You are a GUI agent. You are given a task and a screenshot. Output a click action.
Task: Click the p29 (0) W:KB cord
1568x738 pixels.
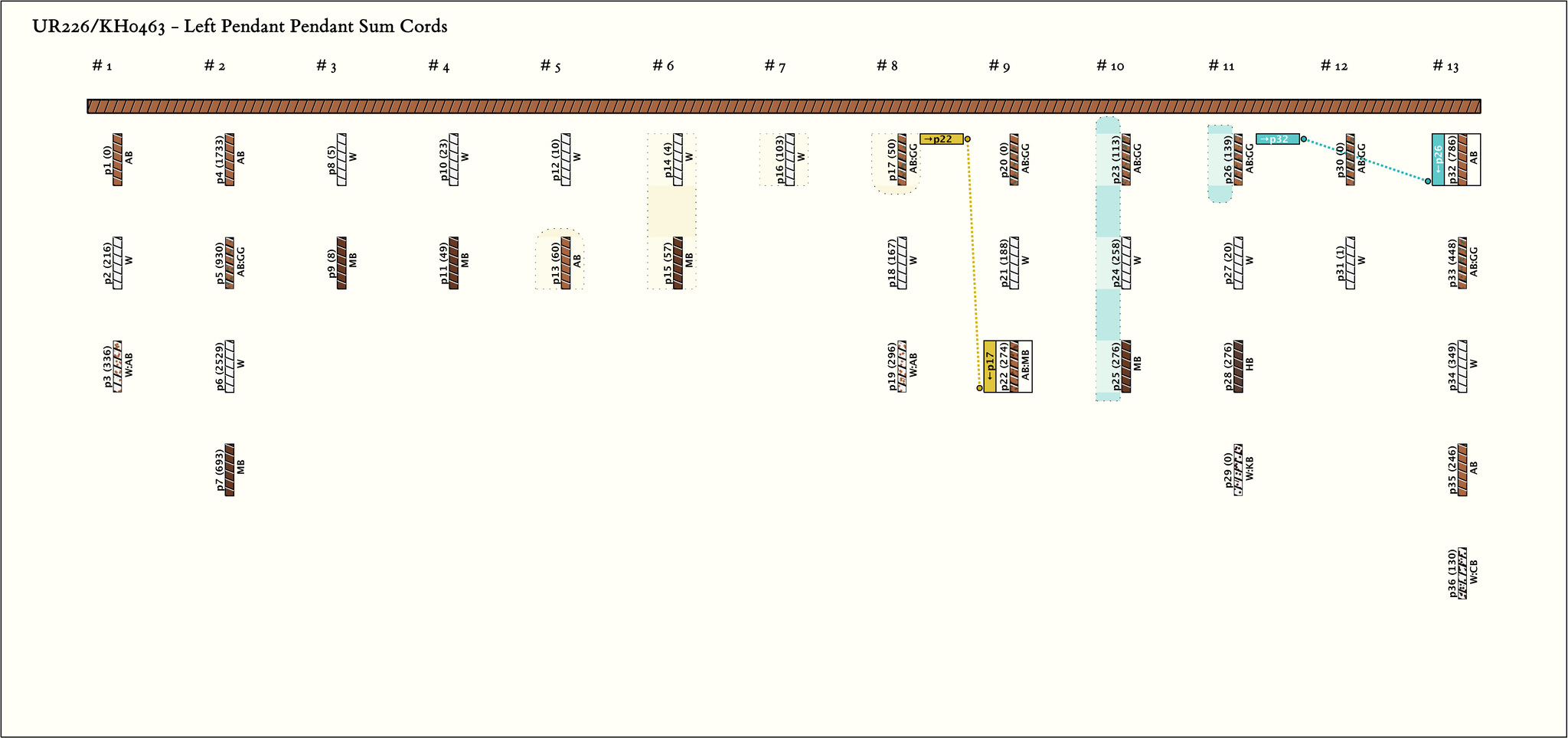pos(1238,470)
